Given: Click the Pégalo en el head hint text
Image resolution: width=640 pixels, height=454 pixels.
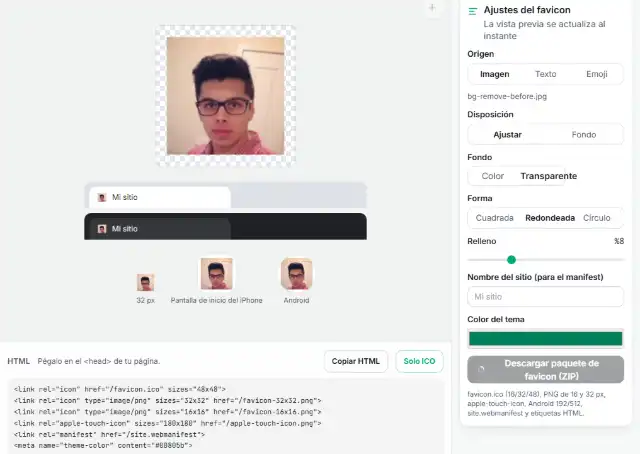Looking at the screenshot, I should (x=99, y=361).
